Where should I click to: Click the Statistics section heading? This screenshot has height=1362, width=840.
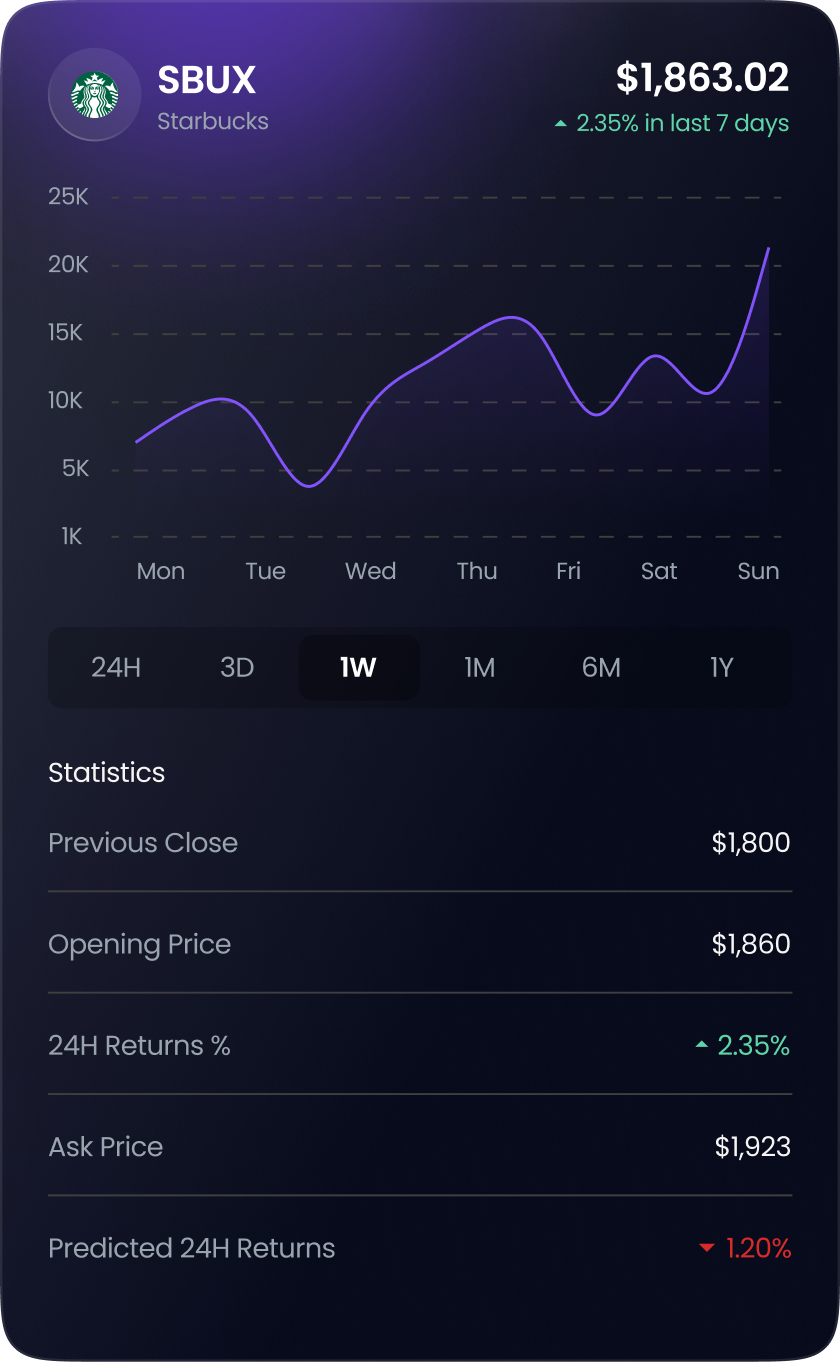coord(107,773)
